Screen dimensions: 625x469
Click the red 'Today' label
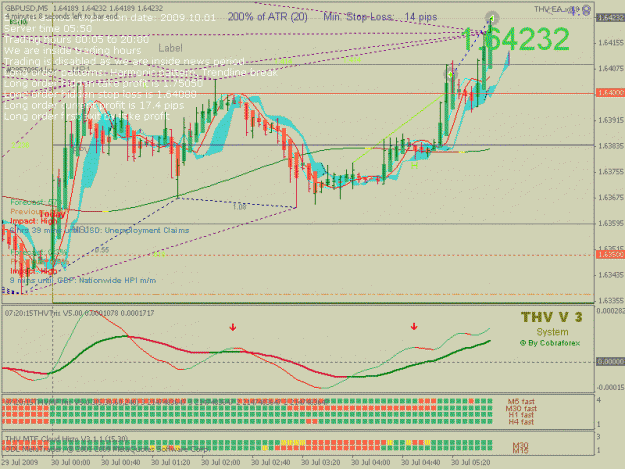(x=52, y=214)
